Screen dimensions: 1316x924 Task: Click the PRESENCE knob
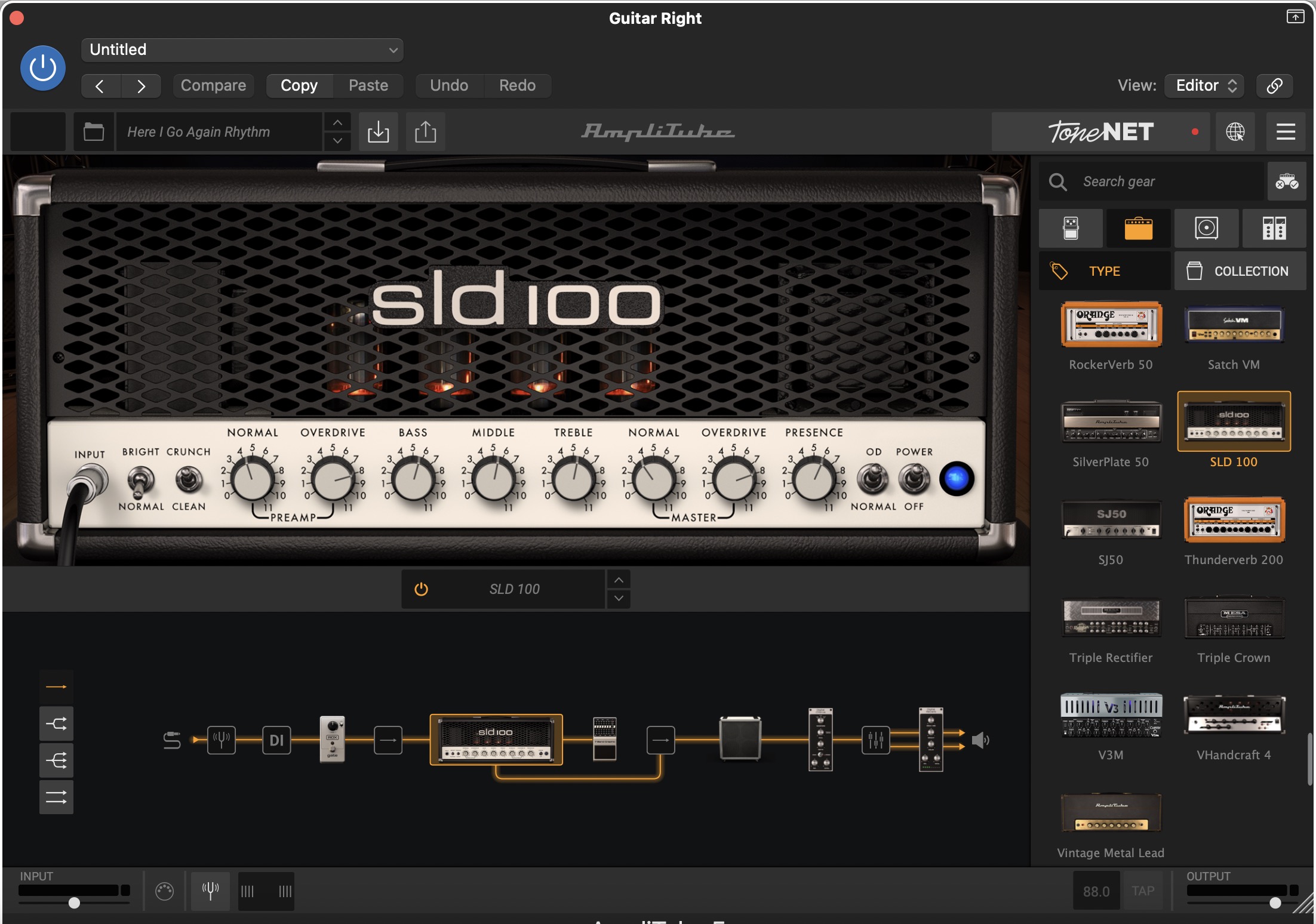click(814, 479)
